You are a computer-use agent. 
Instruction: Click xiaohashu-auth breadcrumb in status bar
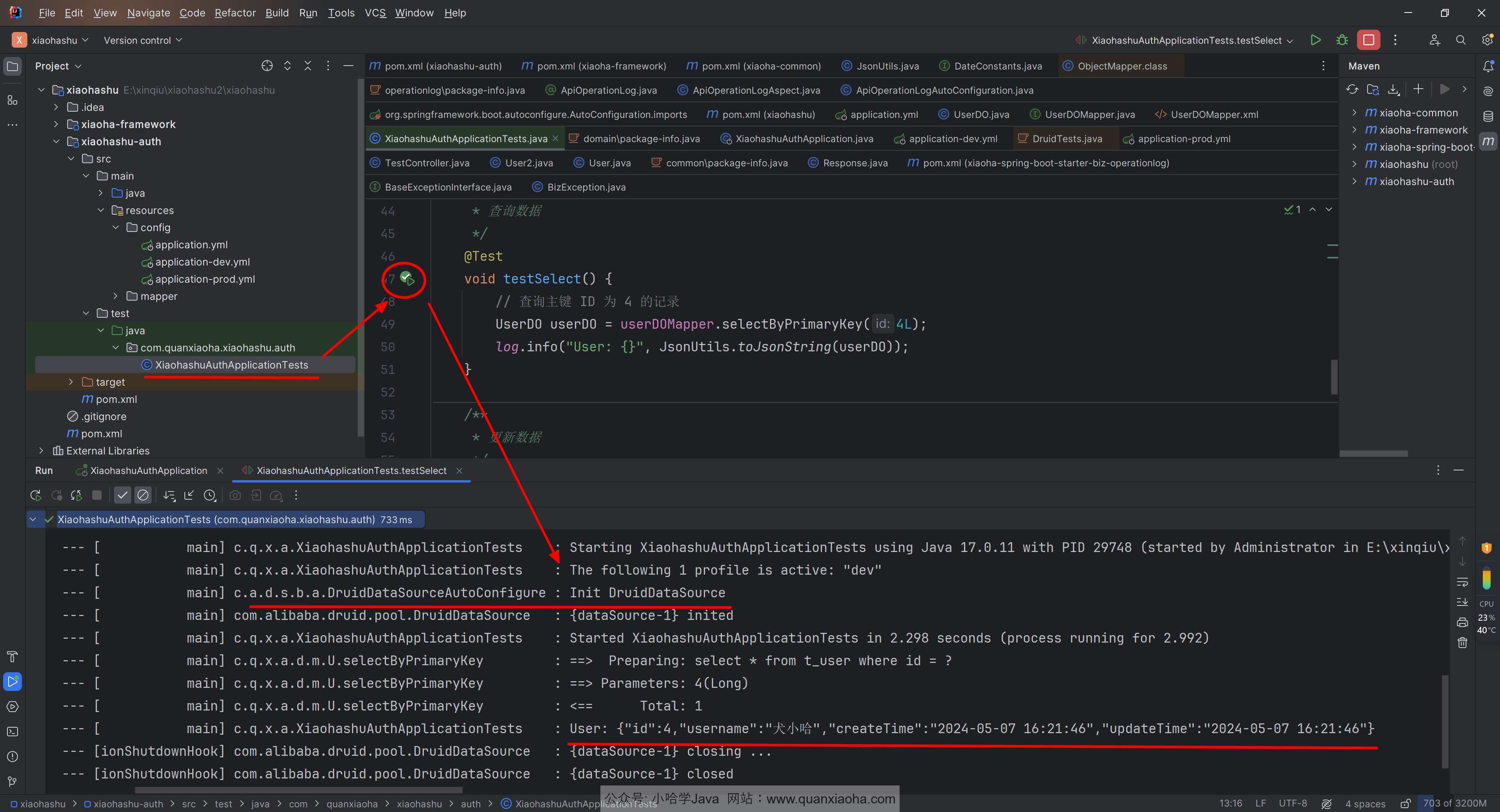127,804
